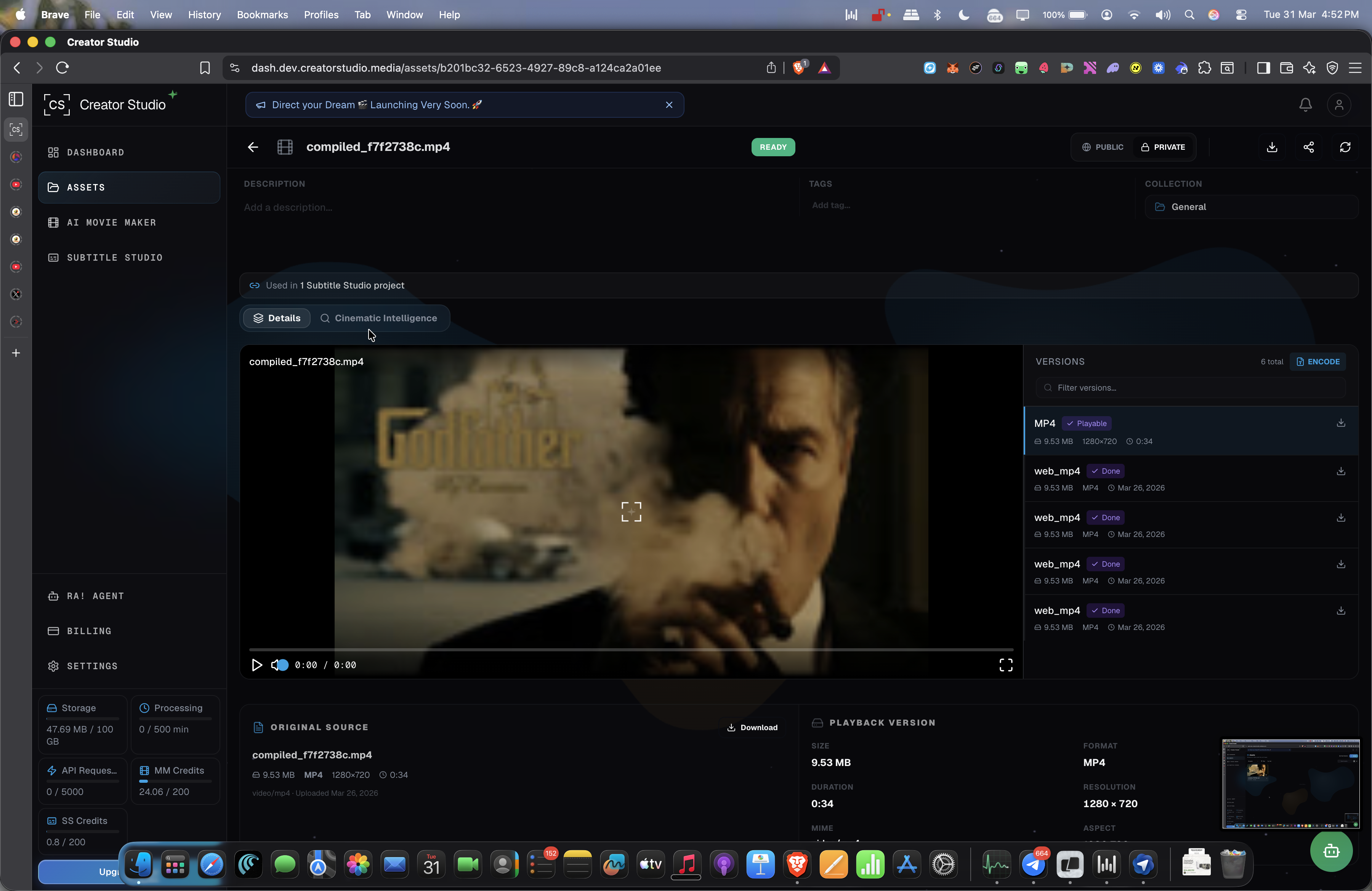
Task: Open Finder from the Dock
Action: [x=138, y=864]
